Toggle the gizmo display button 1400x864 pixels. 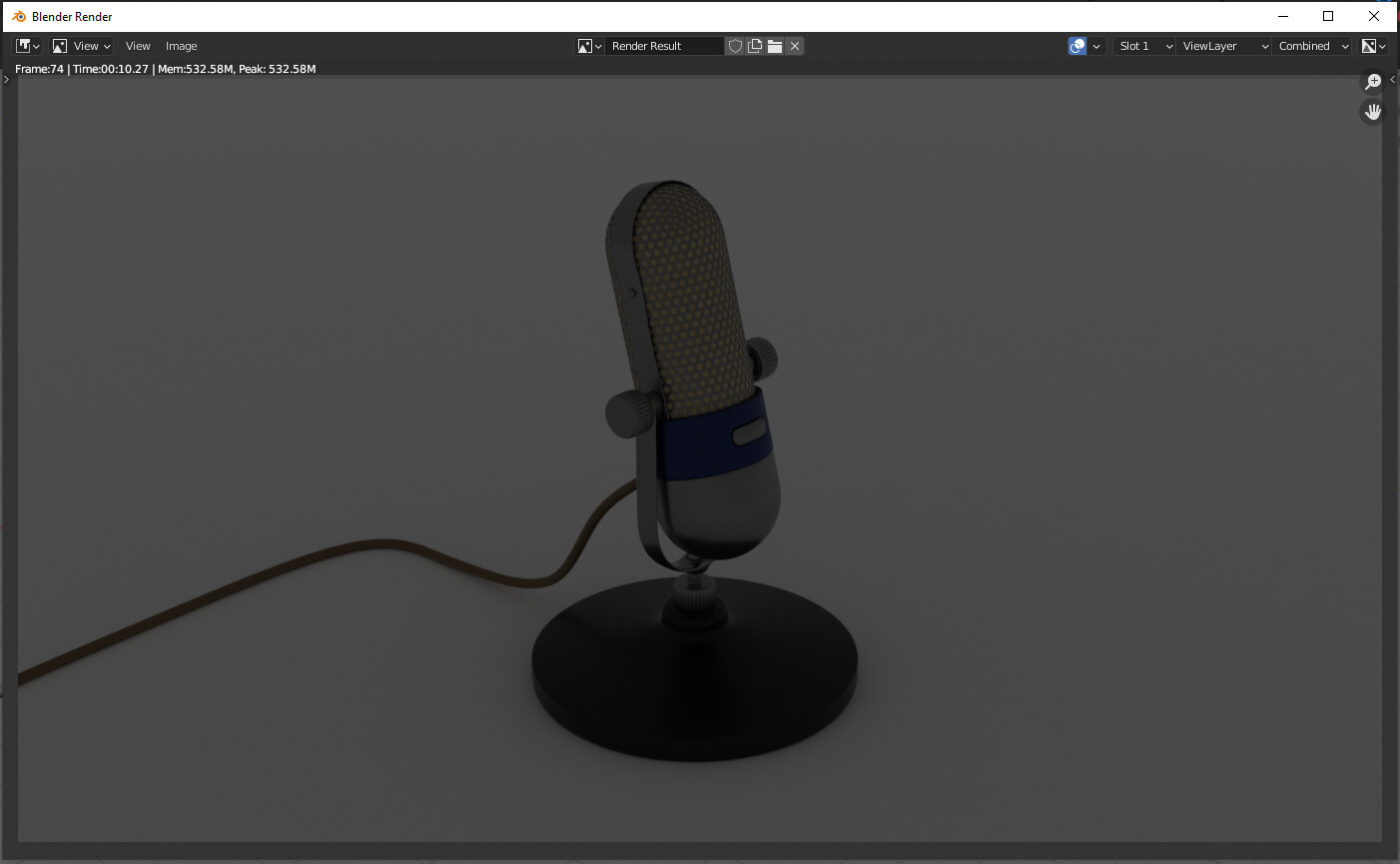click(1077, 46)
